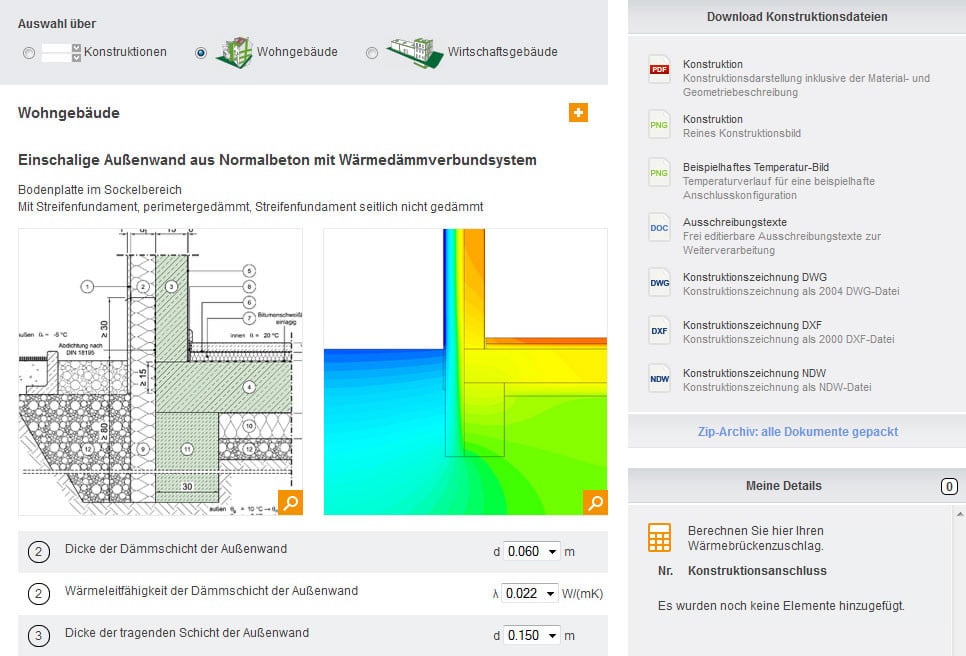Click the Konstruktionszeichnung NDW download link
This screenshot has height=656, width=966.
click(x=755, y=373)
